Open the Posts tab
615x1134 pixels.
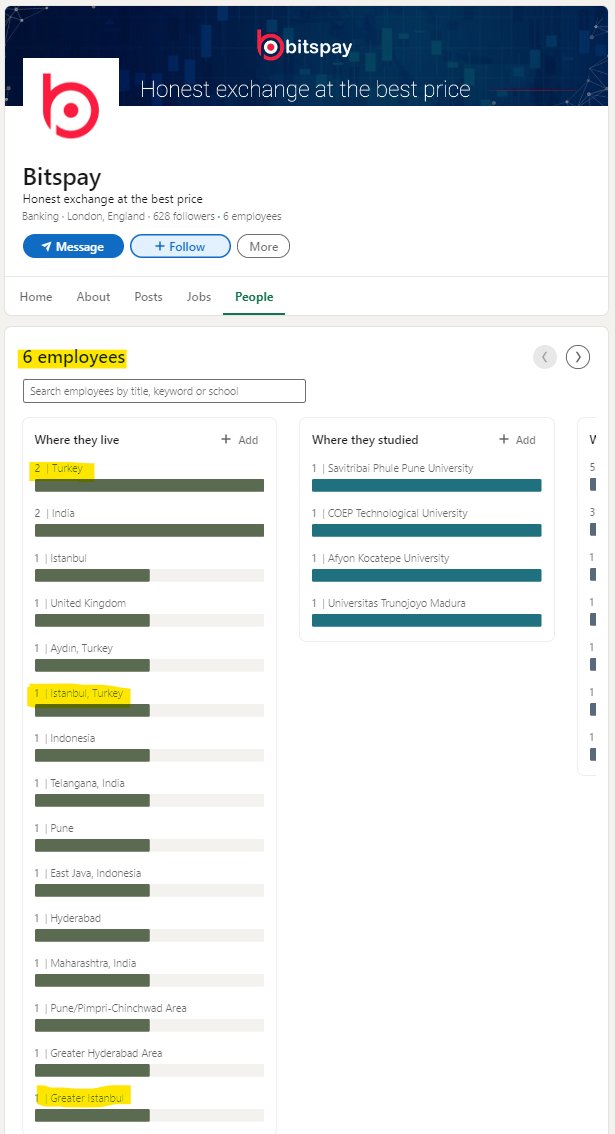[148, 297]
